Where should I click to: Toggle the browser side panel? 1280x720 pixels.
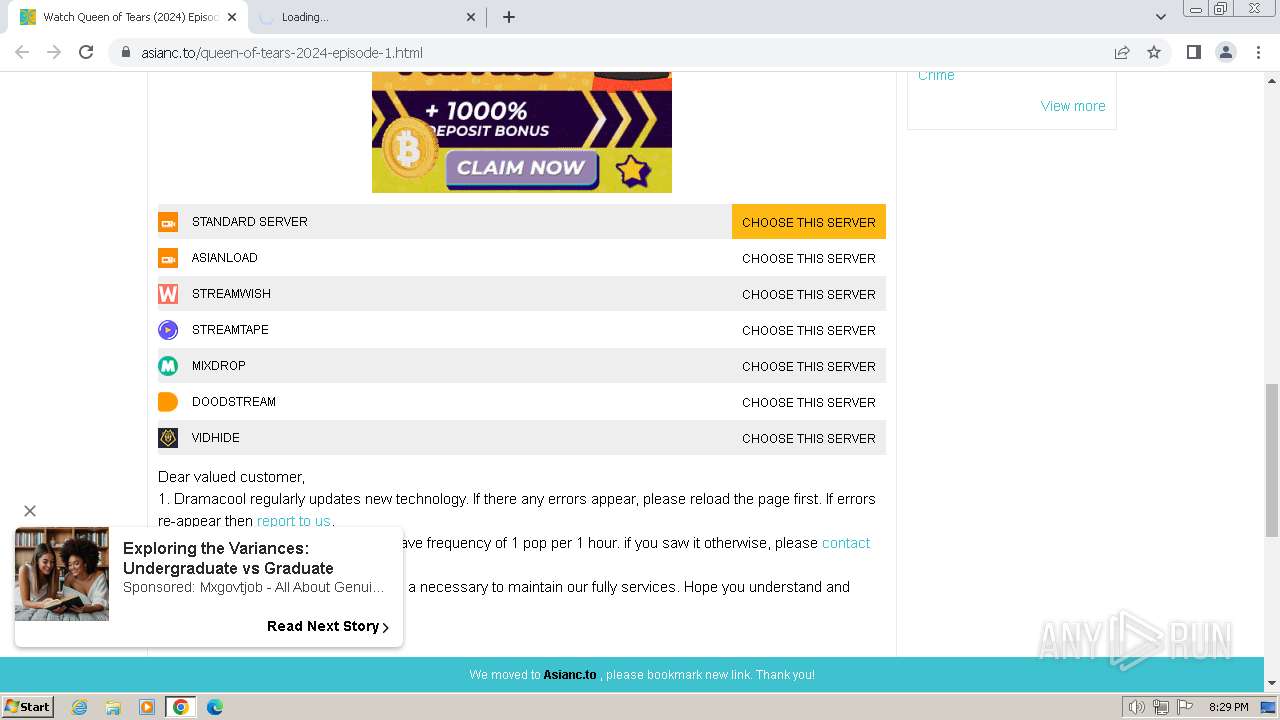pyautogui.click(x=1193, y=52)
